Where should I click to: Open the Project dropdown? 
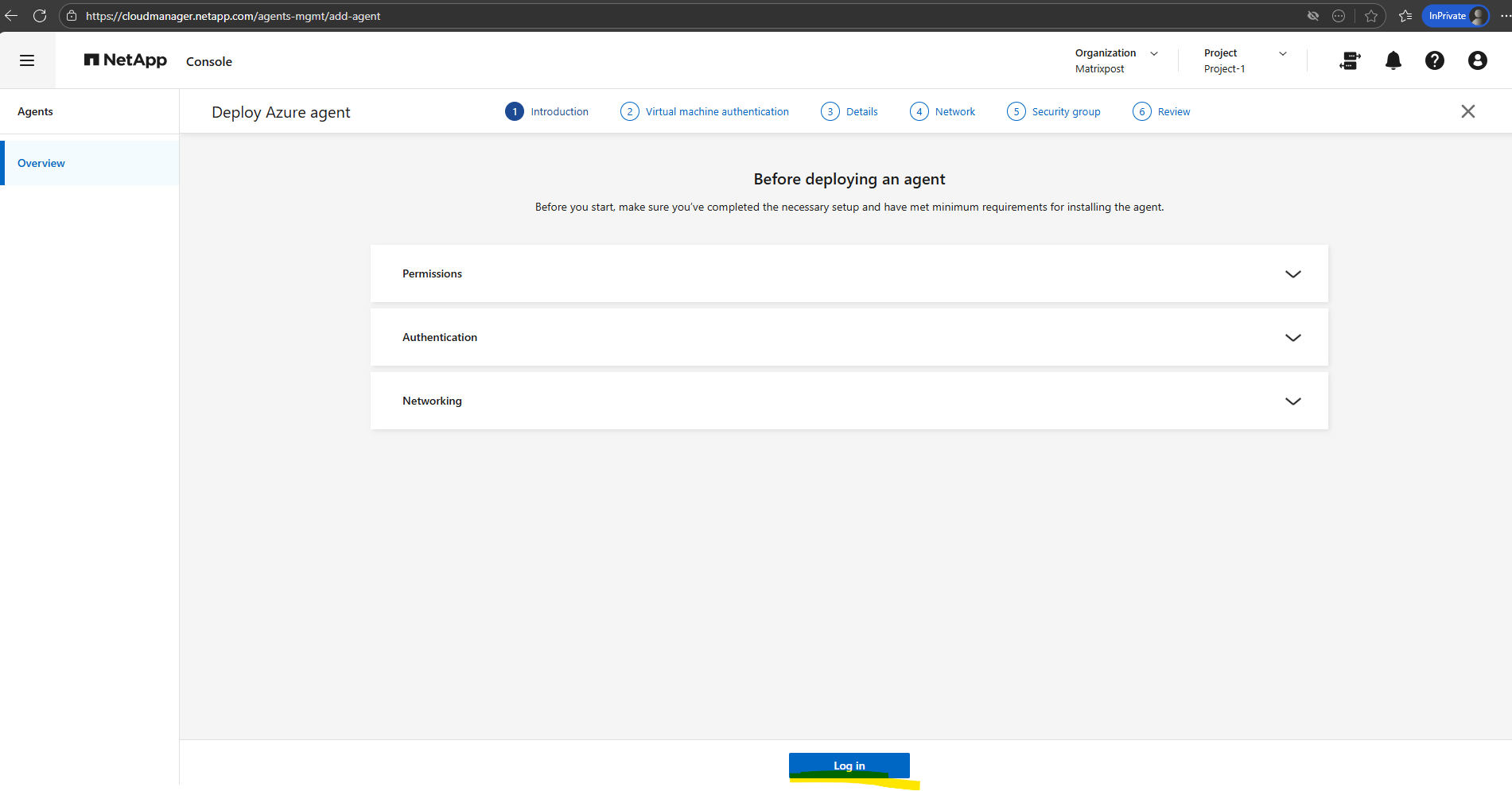click(1246, 60)
